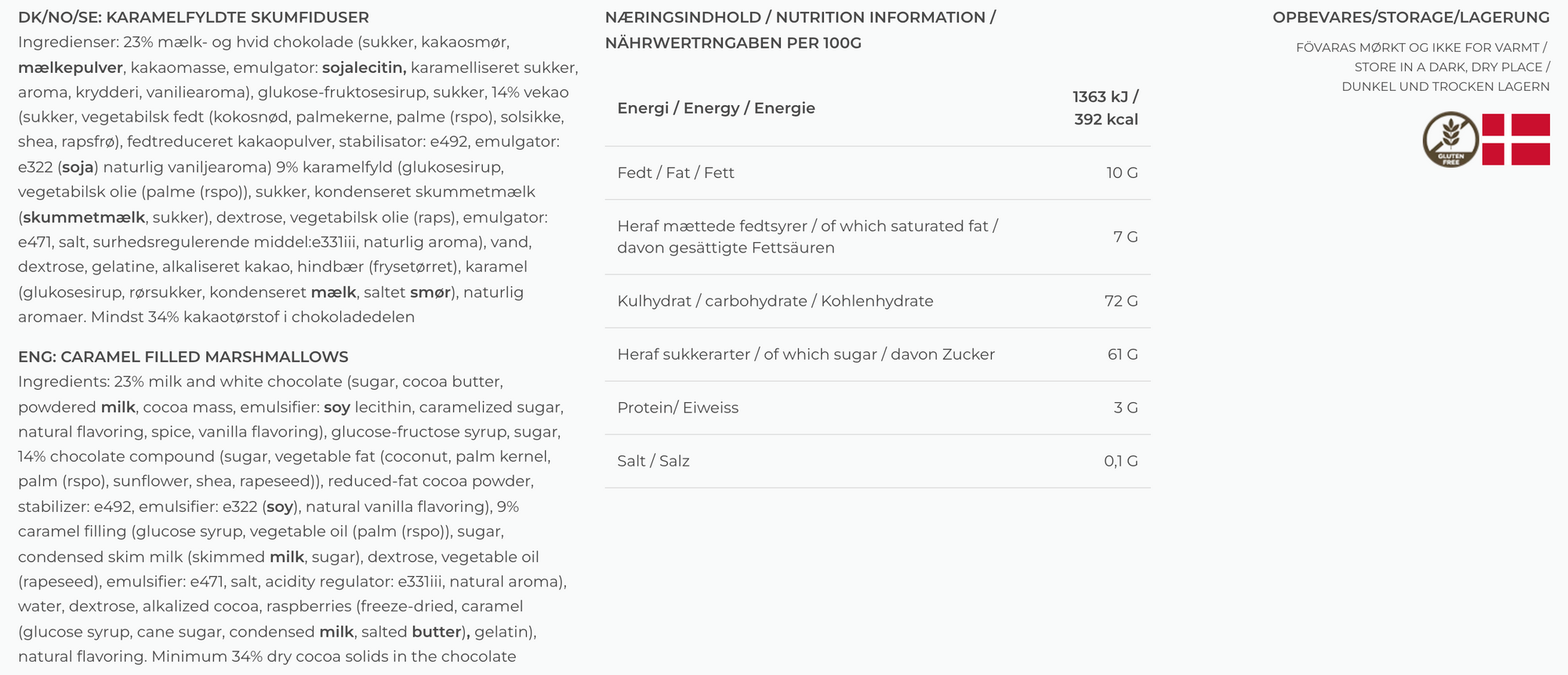Click the Caramel Filled Marshmallows English heading
Viewport: 1568px width, 675px height.
click(x=183, y=357)
